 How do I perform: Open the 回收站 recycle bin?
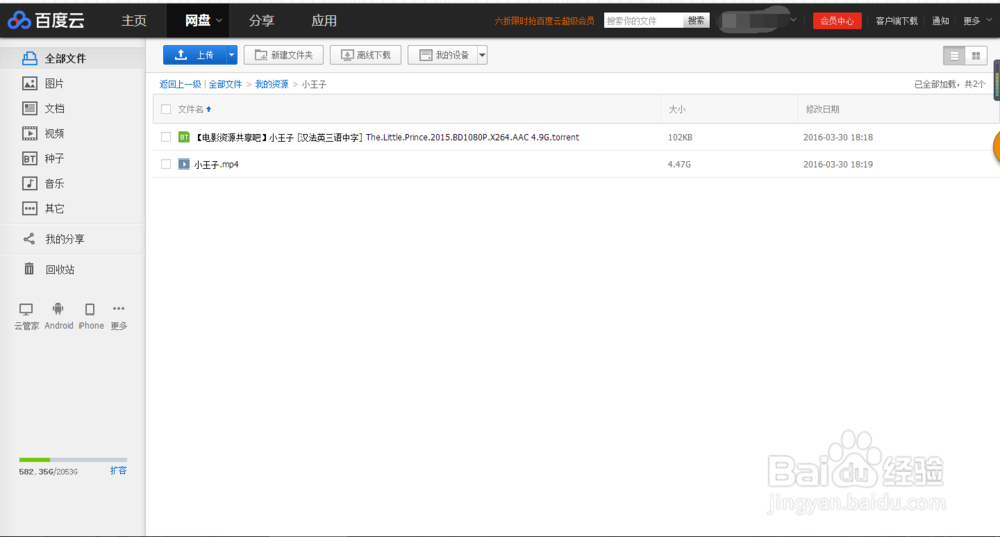[x=48, y=269]
